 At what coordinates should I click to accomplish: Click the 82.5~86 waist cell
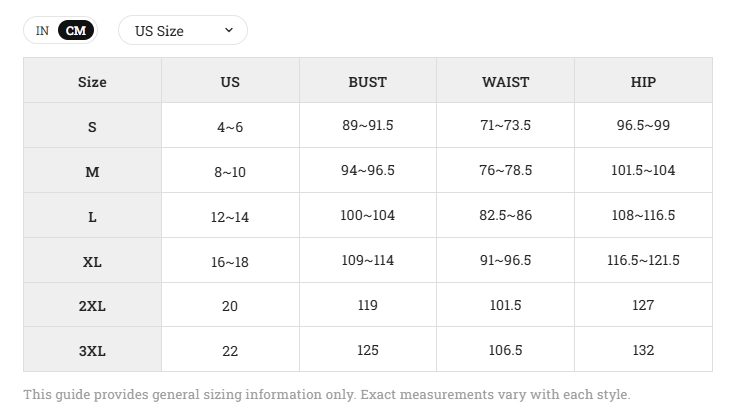[x=506, y=216]
